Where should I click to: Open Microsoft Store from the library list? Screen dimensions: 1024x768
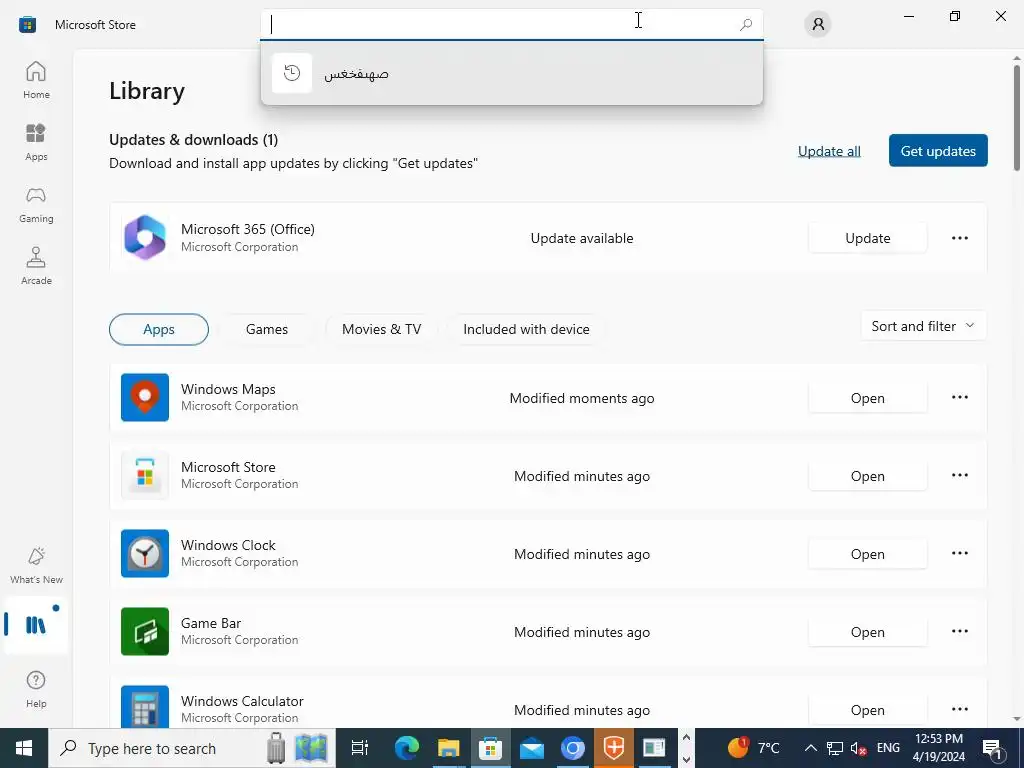[867, 475]
